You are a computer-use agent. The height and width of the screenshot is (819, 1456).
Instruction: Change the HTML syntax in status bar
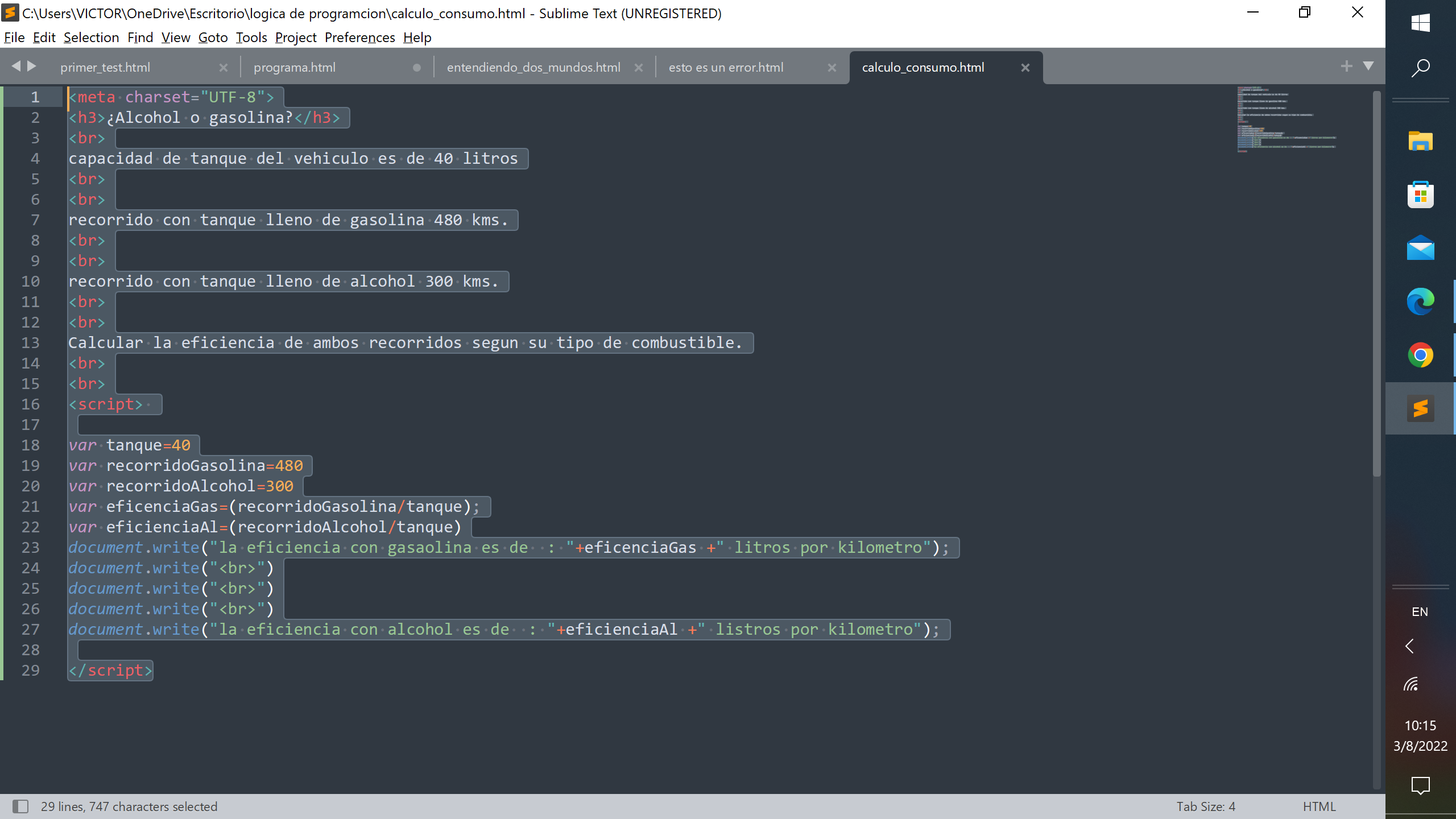pos(1319,806)
